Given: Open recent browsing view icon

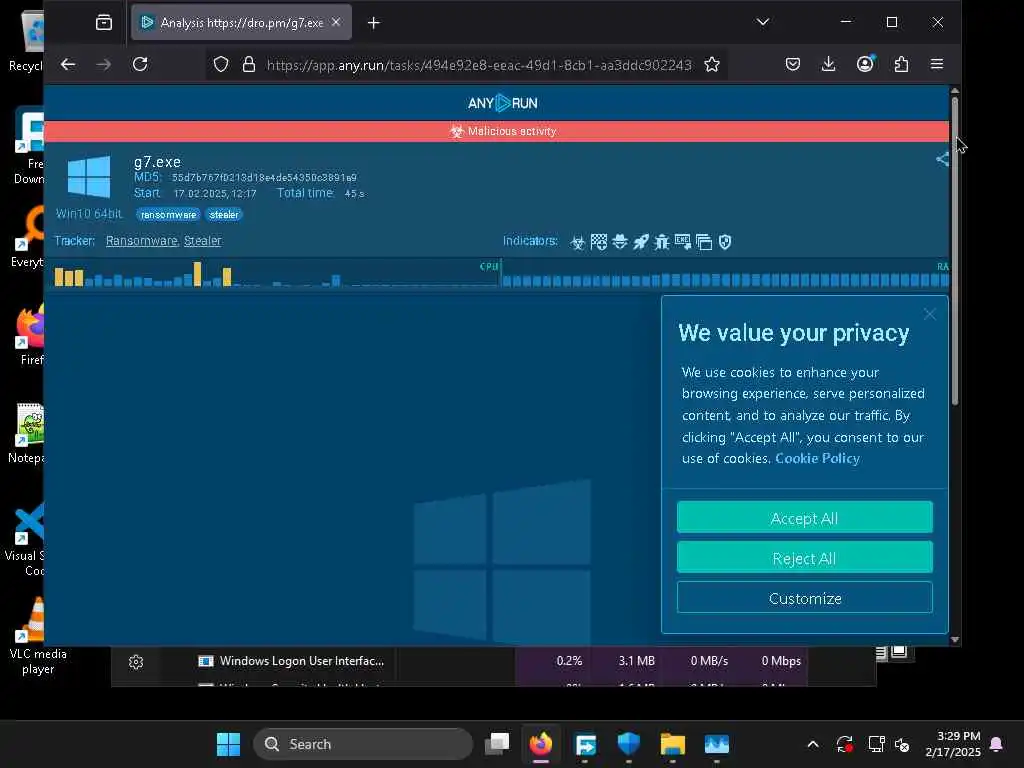Looking at the screenshot, I should coord(104,23).
